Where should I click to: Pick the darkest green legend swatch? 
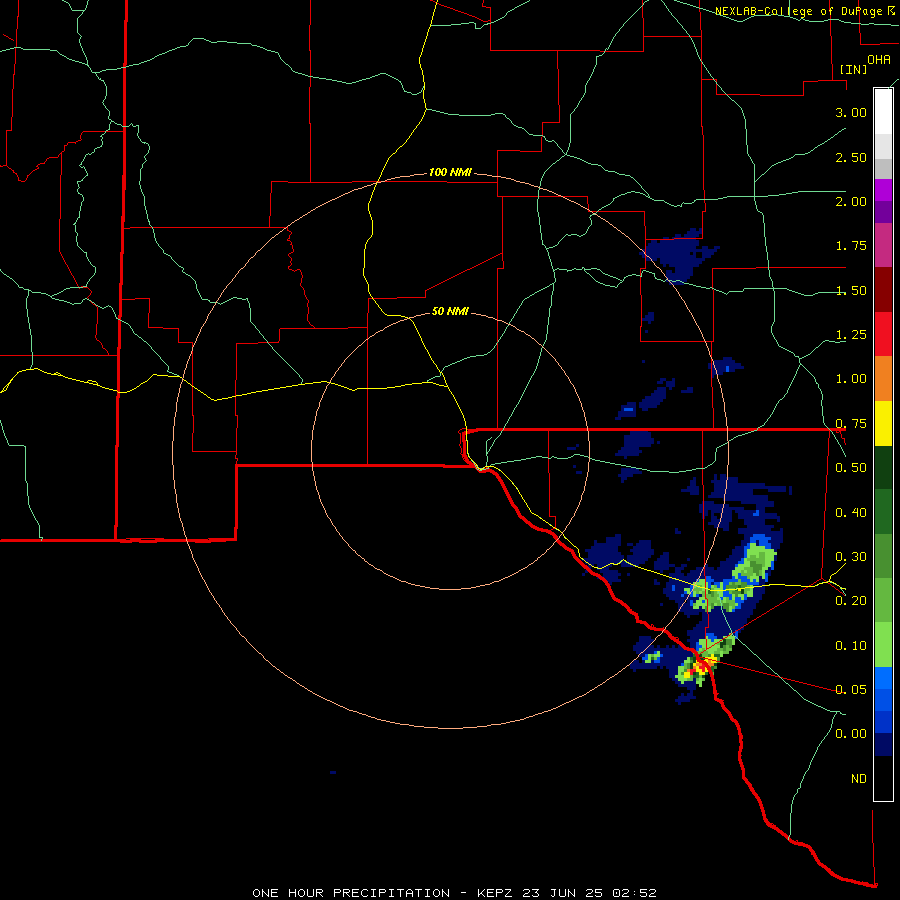pyautogui.click(x=883, y=467)
